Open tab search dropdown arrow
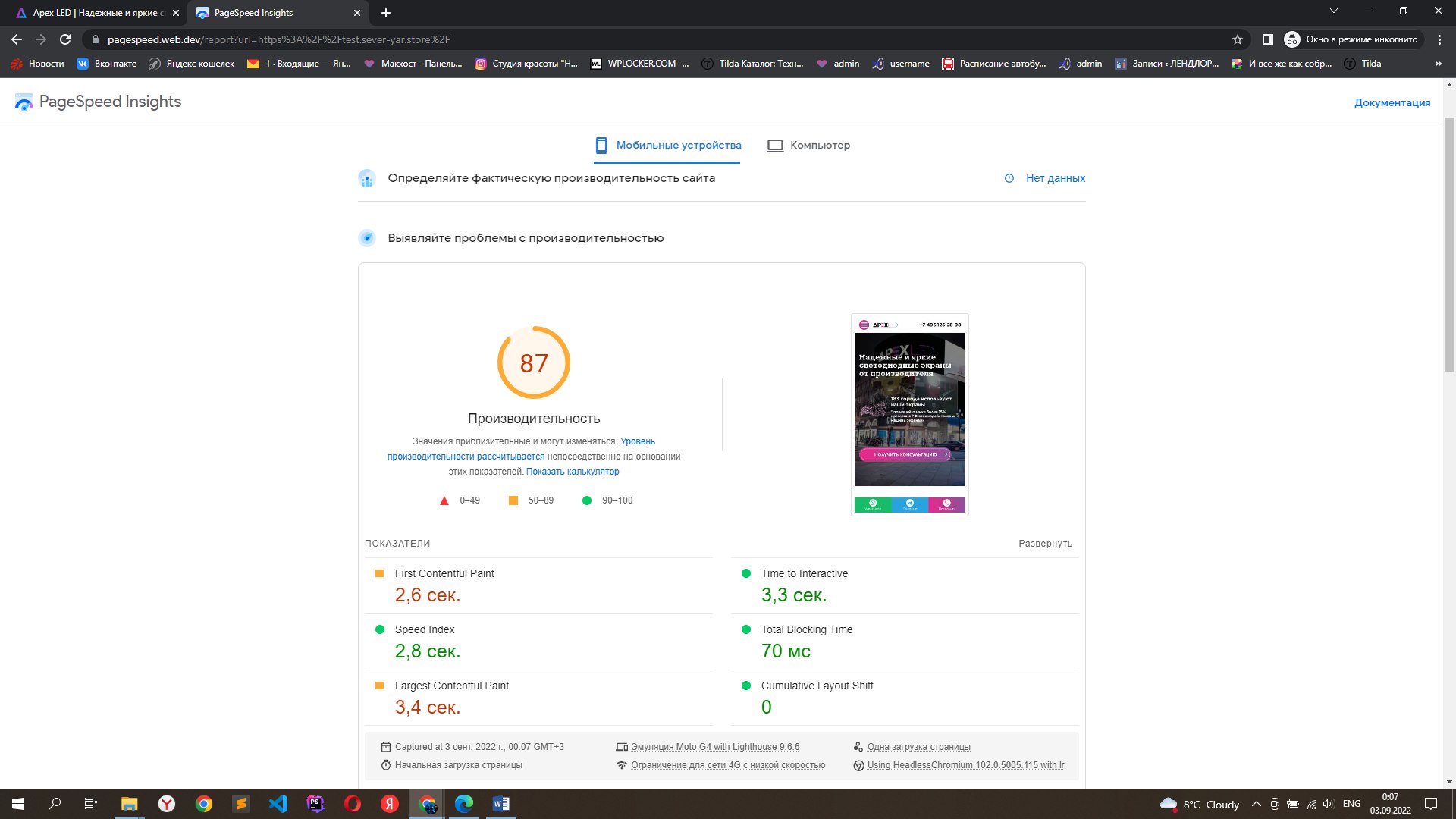The width and height of the screenshot is (1456, 819). (1333, 11)
